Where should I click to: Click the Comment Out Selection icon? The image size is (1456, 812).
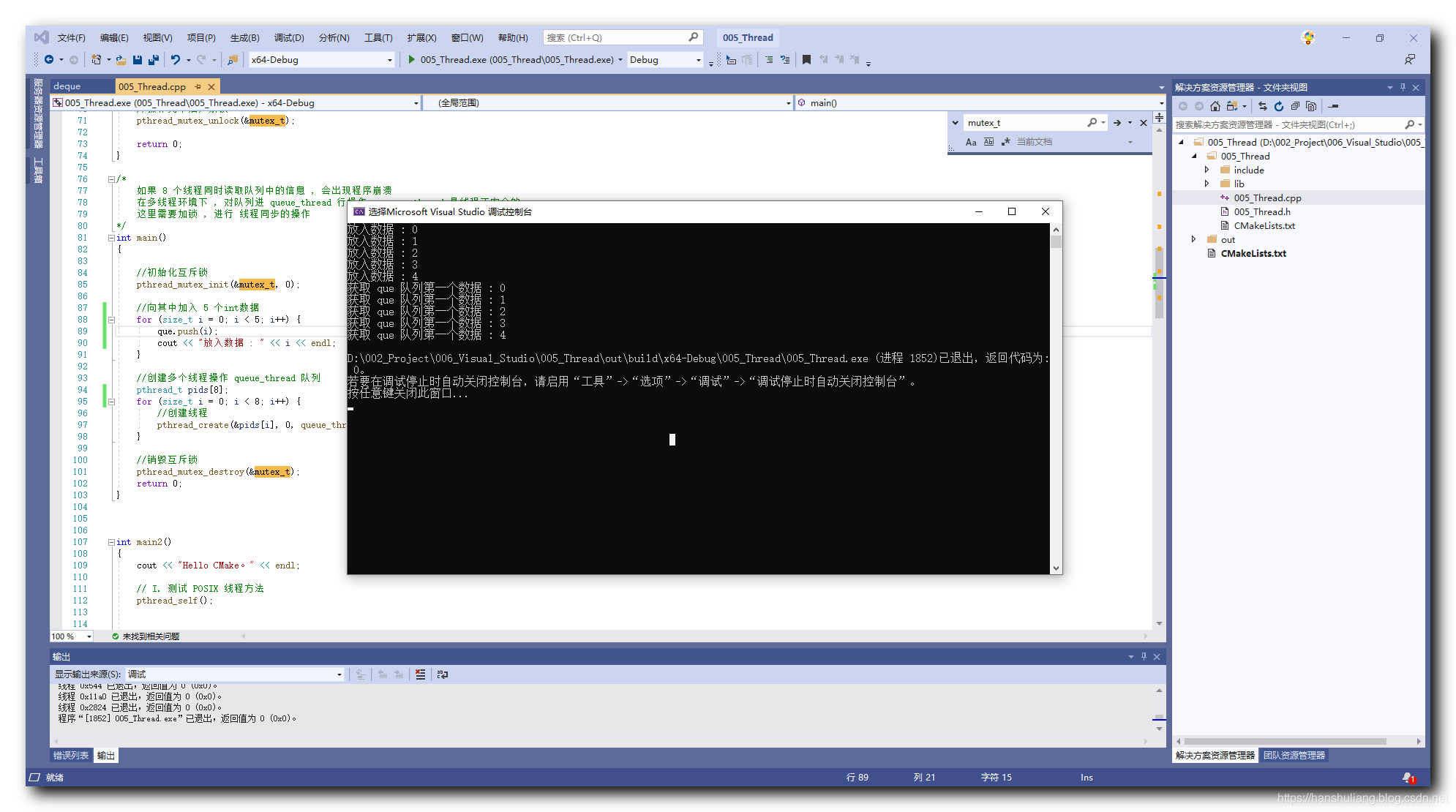tap(769, 59)
